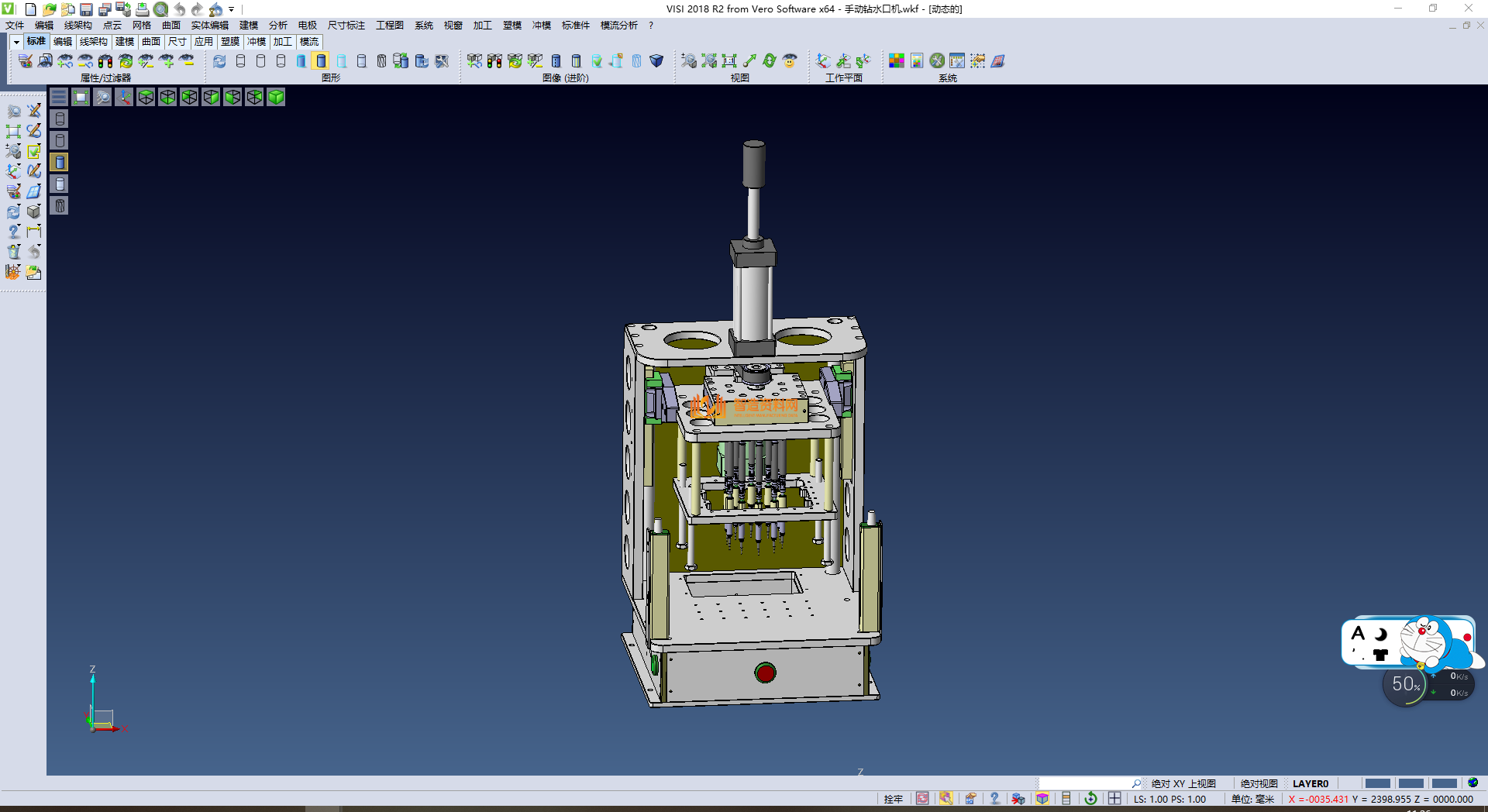Toggle the highlighted blue shaded cylinder mode
The image size is (1488, 812).
coord(321,61)
